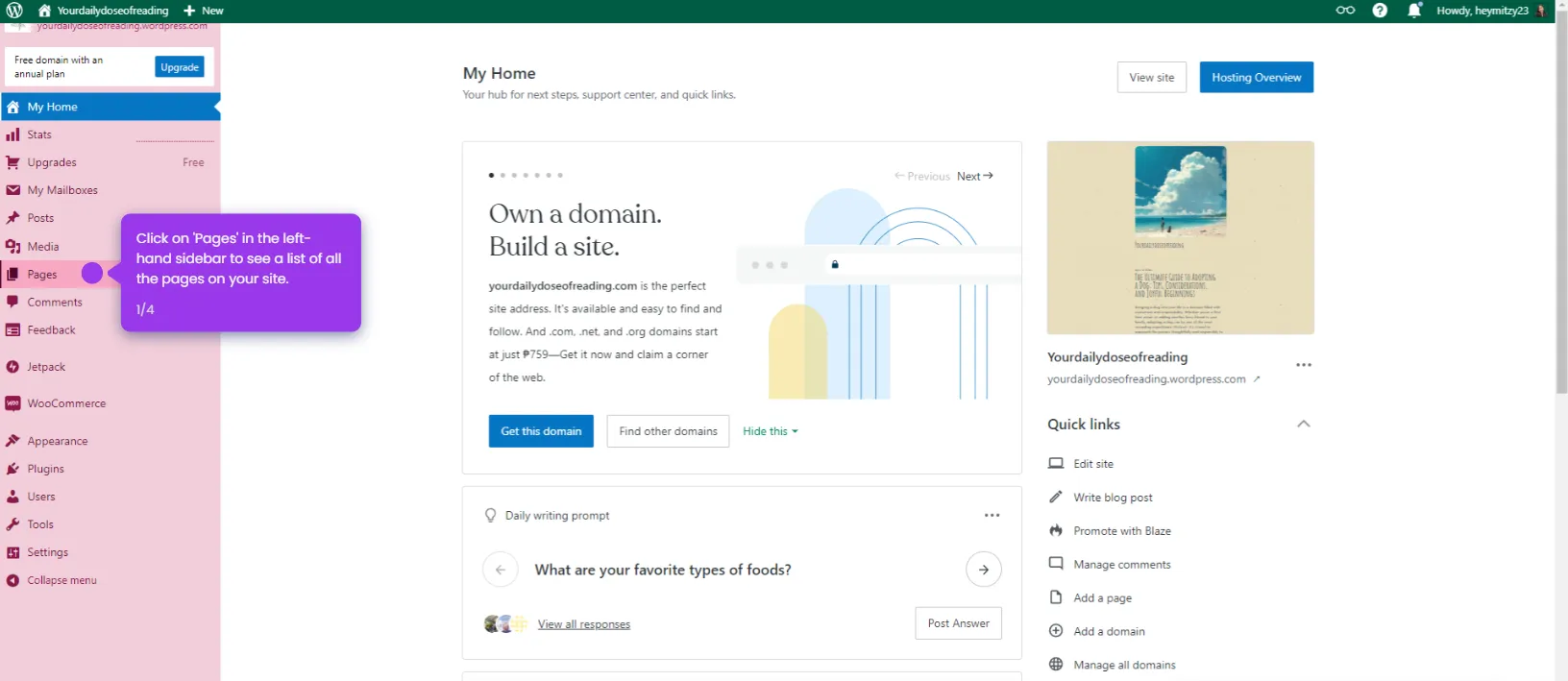The image size is (1568, 681).
Task: Click the View site button
Action: coord(1152,77)
